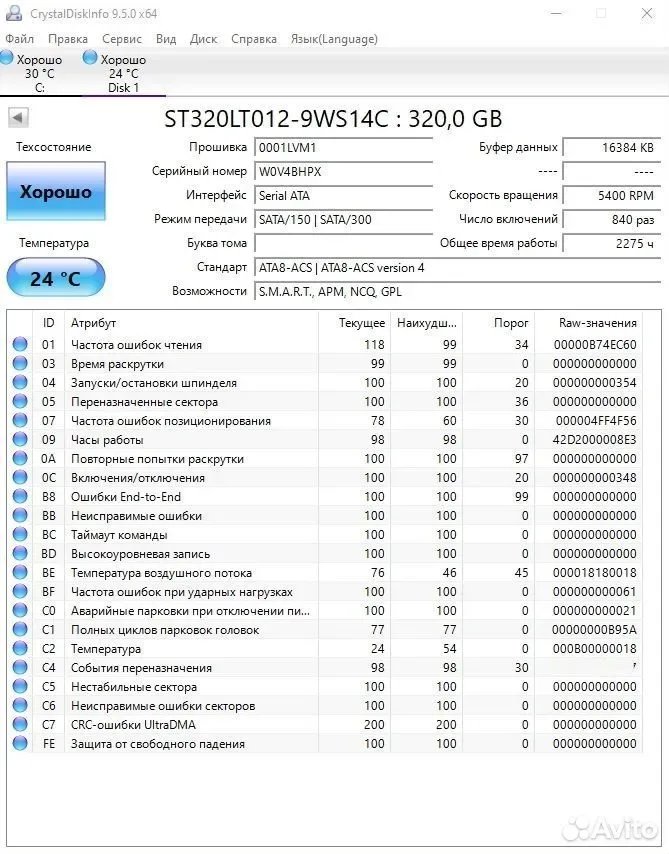Click status icon for BC Таймаут команды
This screenshot has width=669, height=854.
[x=20, y=534]
